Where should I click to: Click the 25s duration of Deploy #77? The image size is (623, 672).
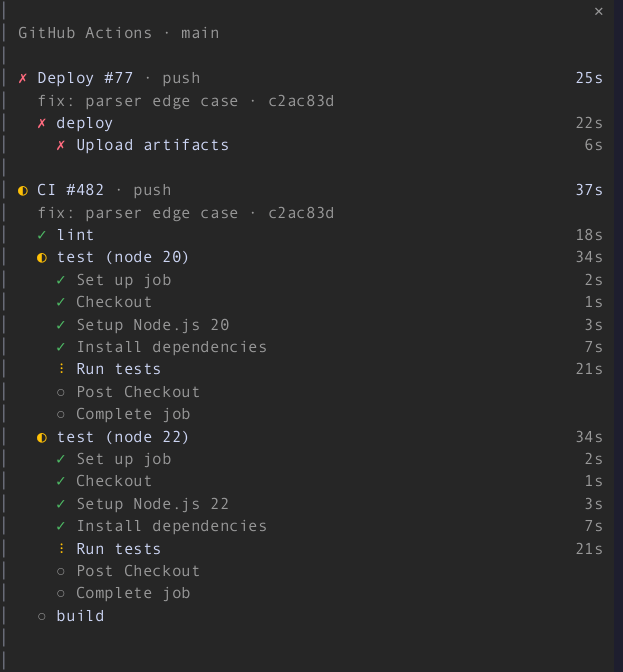(589, 78)
